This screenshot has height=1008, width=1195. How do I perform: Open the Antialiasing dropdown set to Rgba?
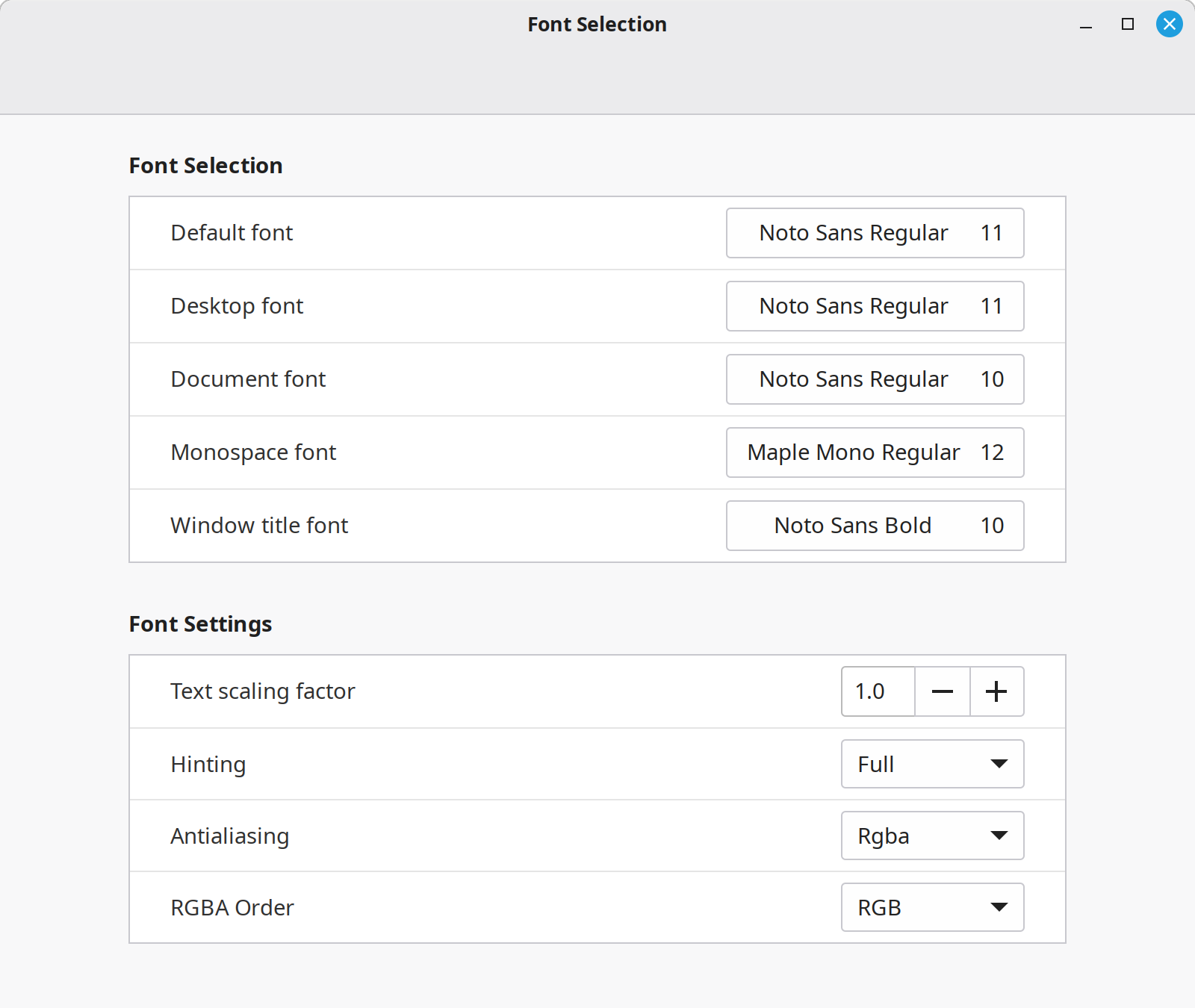pos(932,836)
